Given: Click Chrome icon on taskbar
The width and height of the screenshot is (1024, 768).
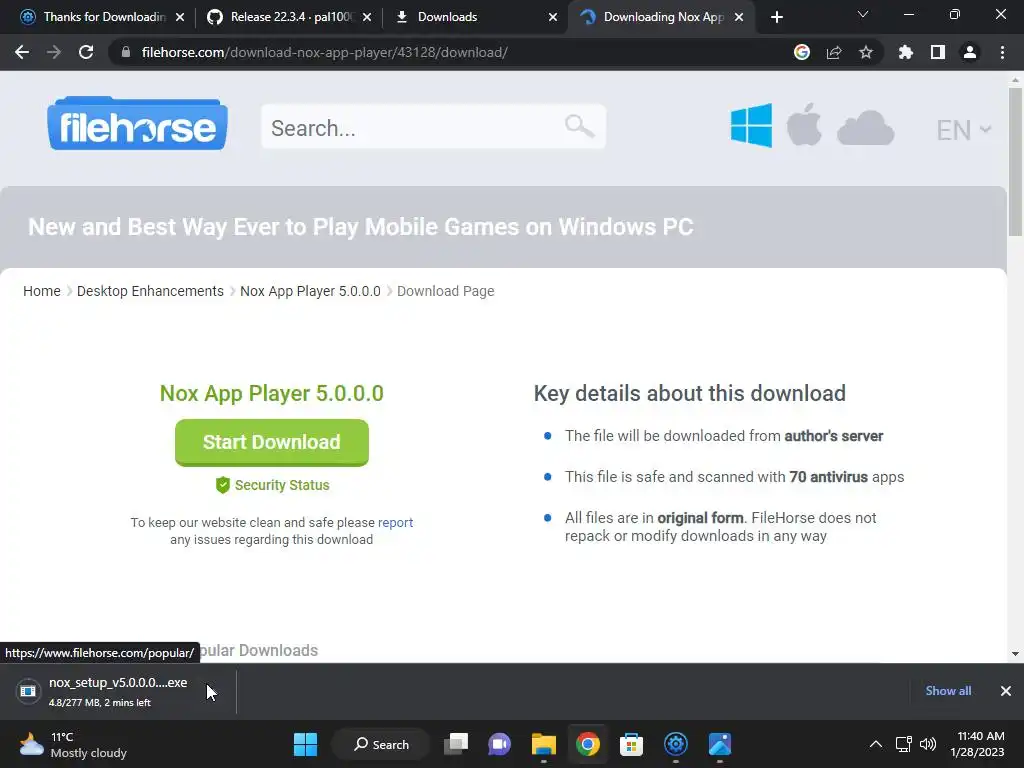Looking at the screenshot, I should click(x=588, y=744).
